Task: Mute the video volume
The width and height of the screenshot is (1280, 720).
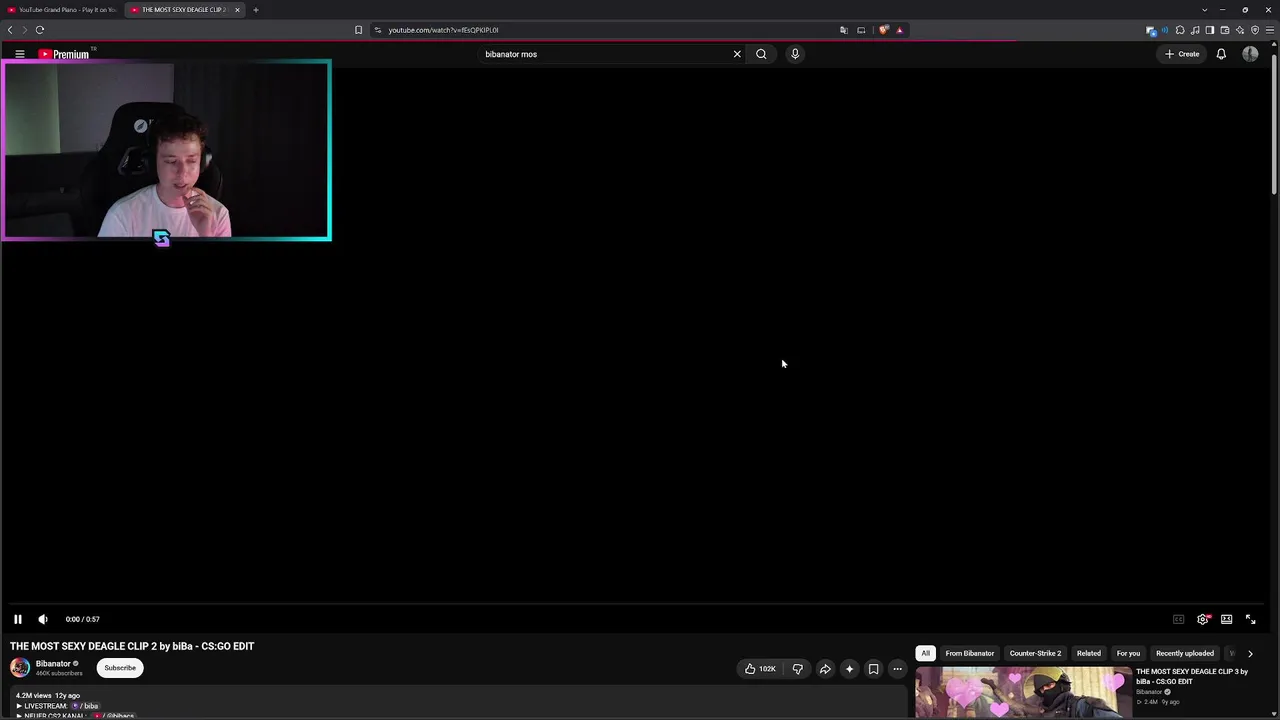Action: click(43, 619)
